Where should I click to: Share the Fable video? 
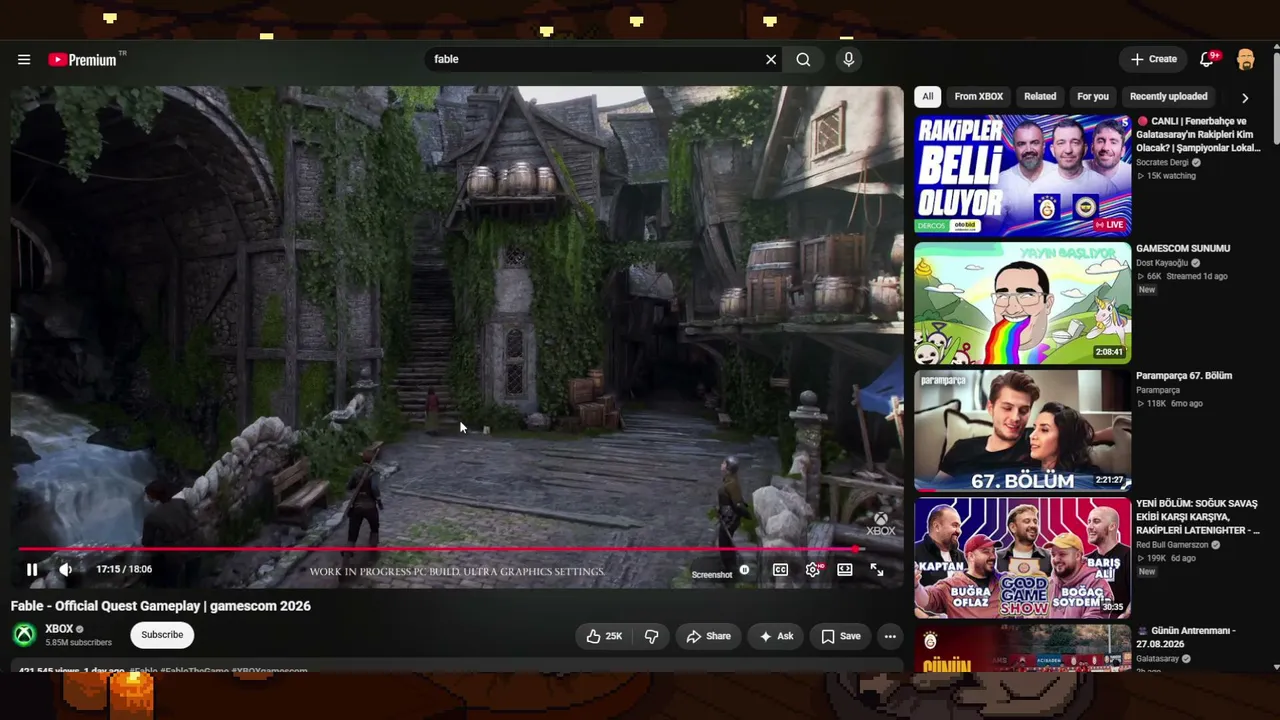pyautogui.click(x=709, y=636)
